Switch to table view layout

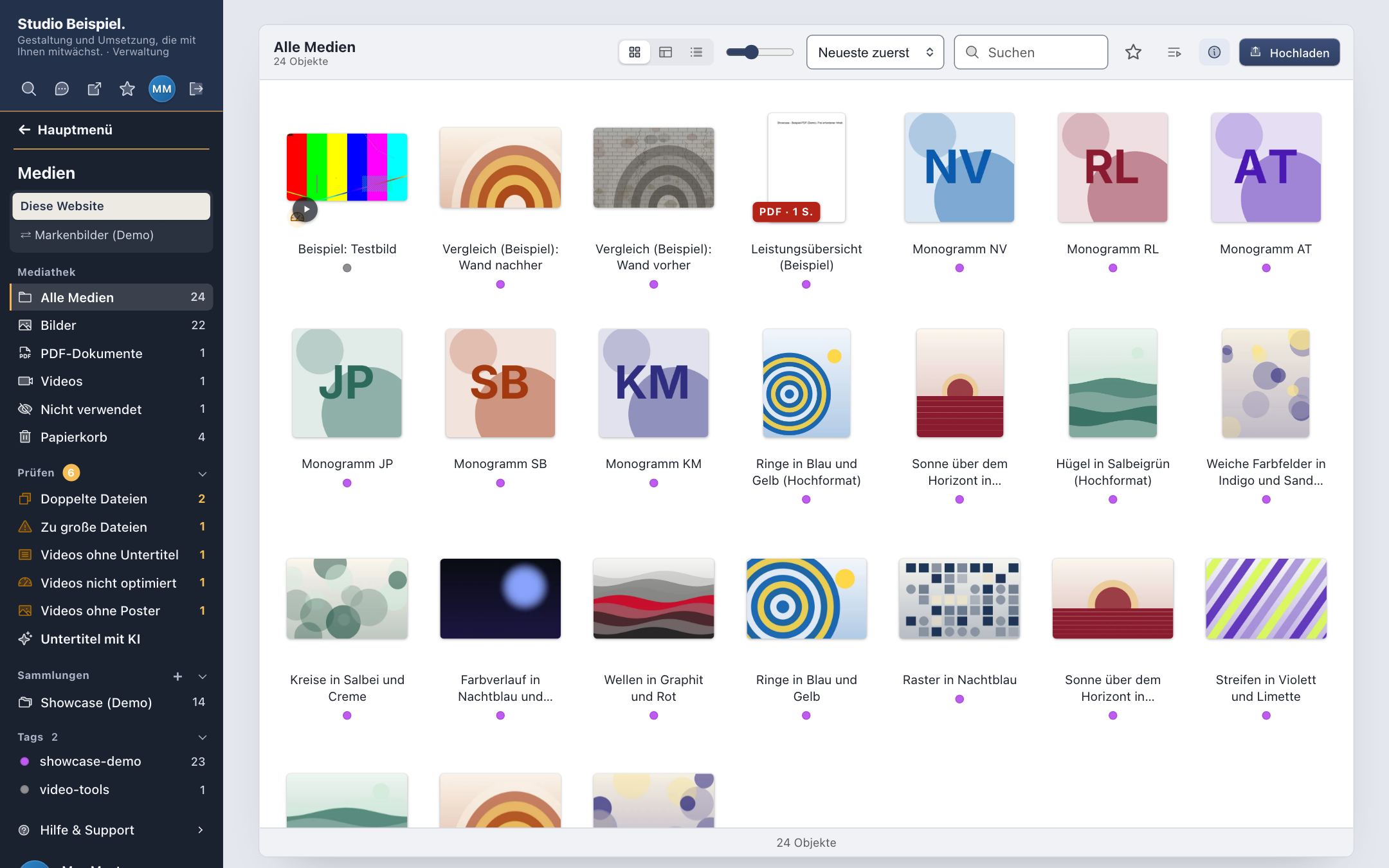click(666, 52)
